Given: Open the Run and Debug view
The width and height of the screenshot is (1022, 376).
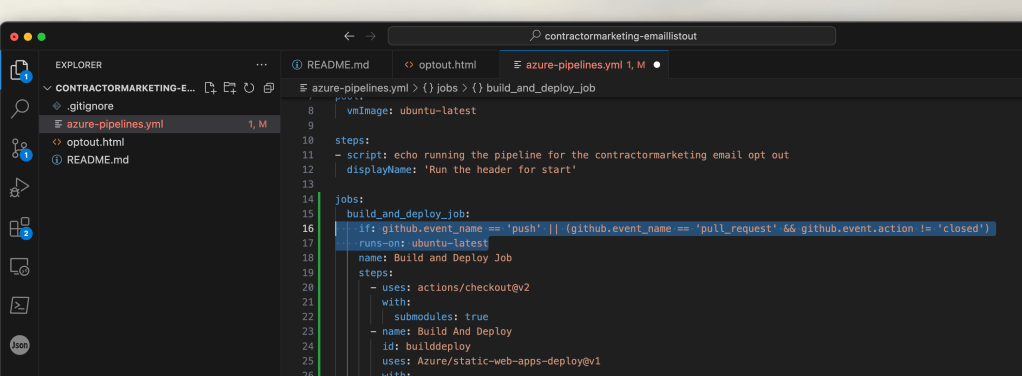Looking at the screenshot, I should [20, 188].
